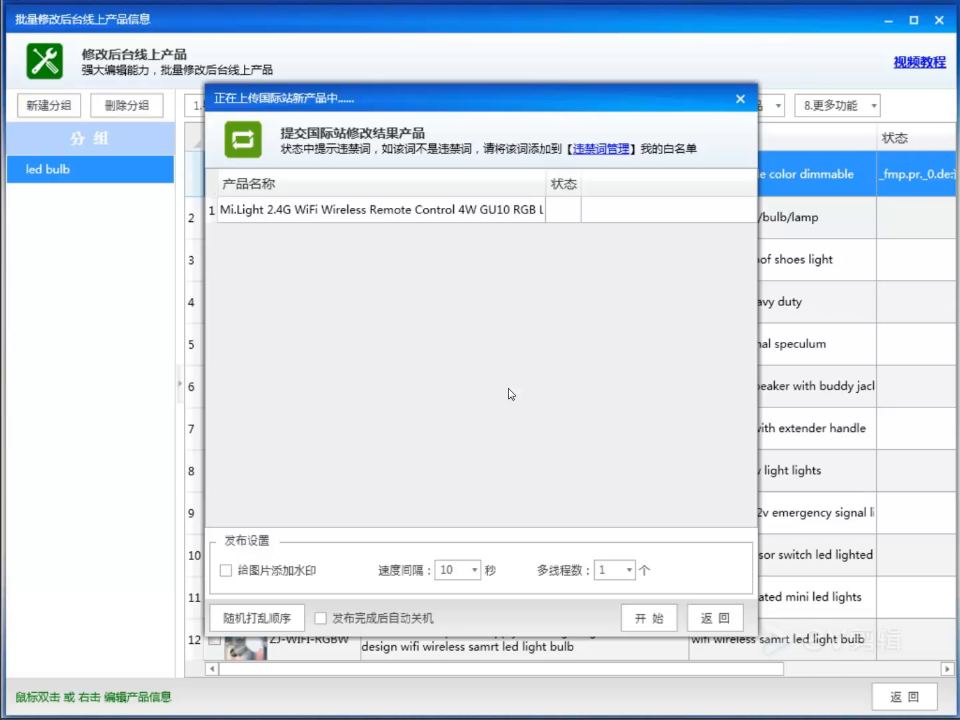Enable 给图片添加水印 watermark checkbox
The width and height of the screenshot is (960, 720).
(x=225, y=570)
